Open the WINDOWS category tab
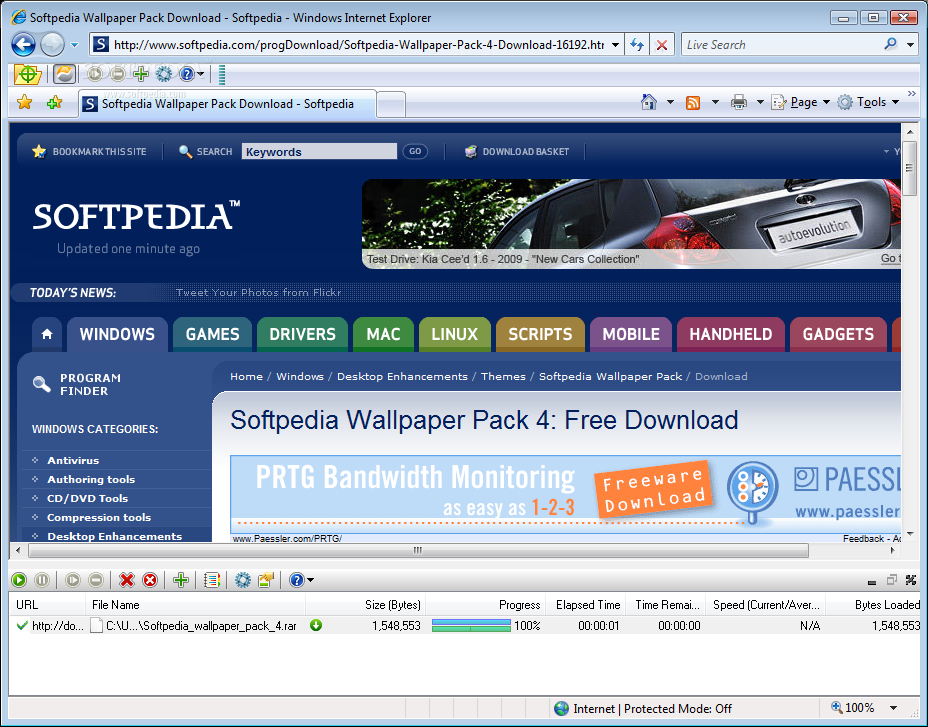Image resolution: width=928 pixels, height=727 pixels. point(117,334)
